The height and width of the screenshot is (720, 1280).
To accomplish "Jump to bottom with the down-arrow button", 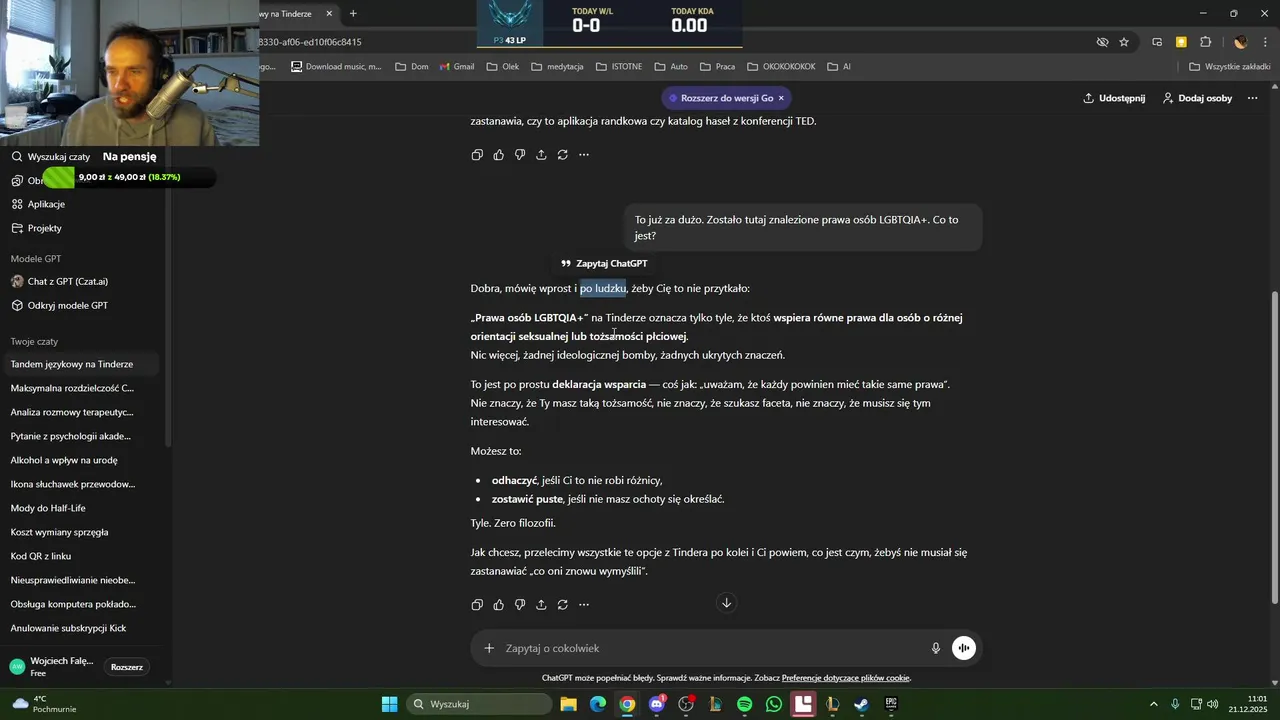I will 727,602.
